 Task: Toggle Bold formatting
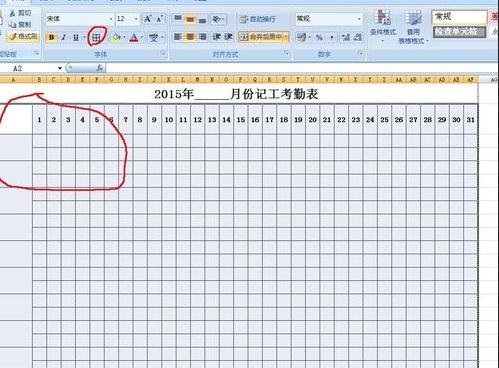52,37
